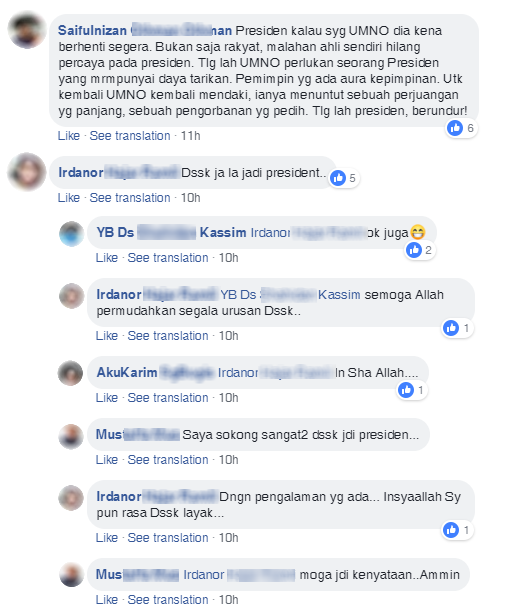The image size is (511, 611).
Task: See translation of 'moga jdi kenyataan' reply
Action: [x=168, y=599]
